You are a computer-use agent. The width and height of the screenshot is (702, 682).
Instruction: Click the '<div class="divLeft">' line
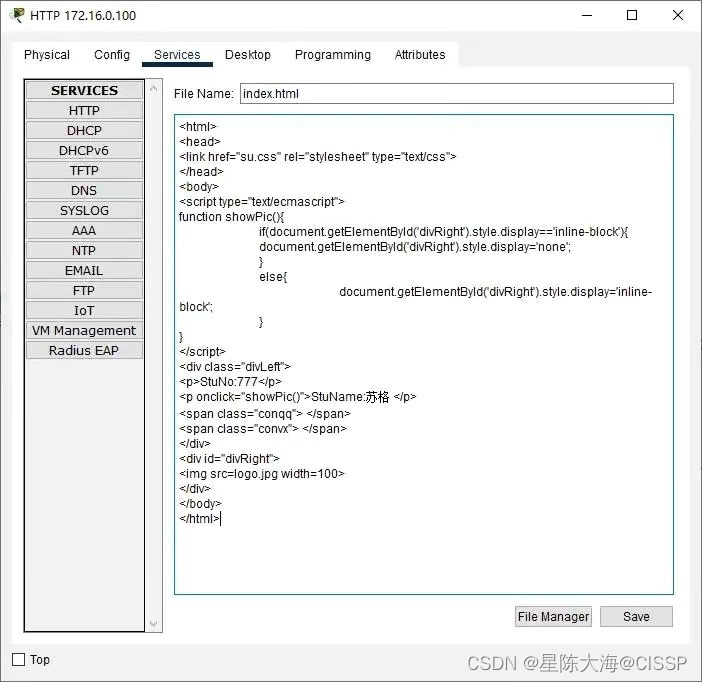235,367
